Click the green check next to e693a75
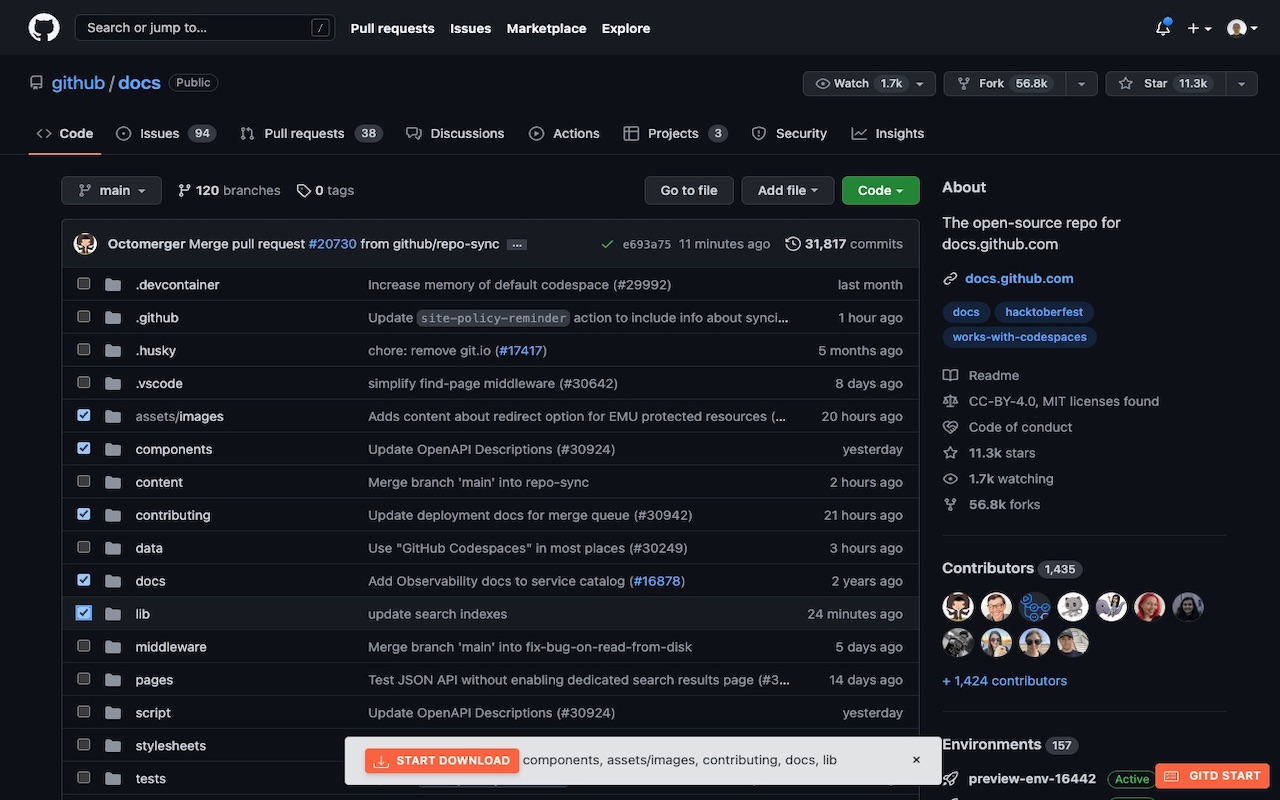This screenshot has height=800, width=1280. click(x=605, y=242)
